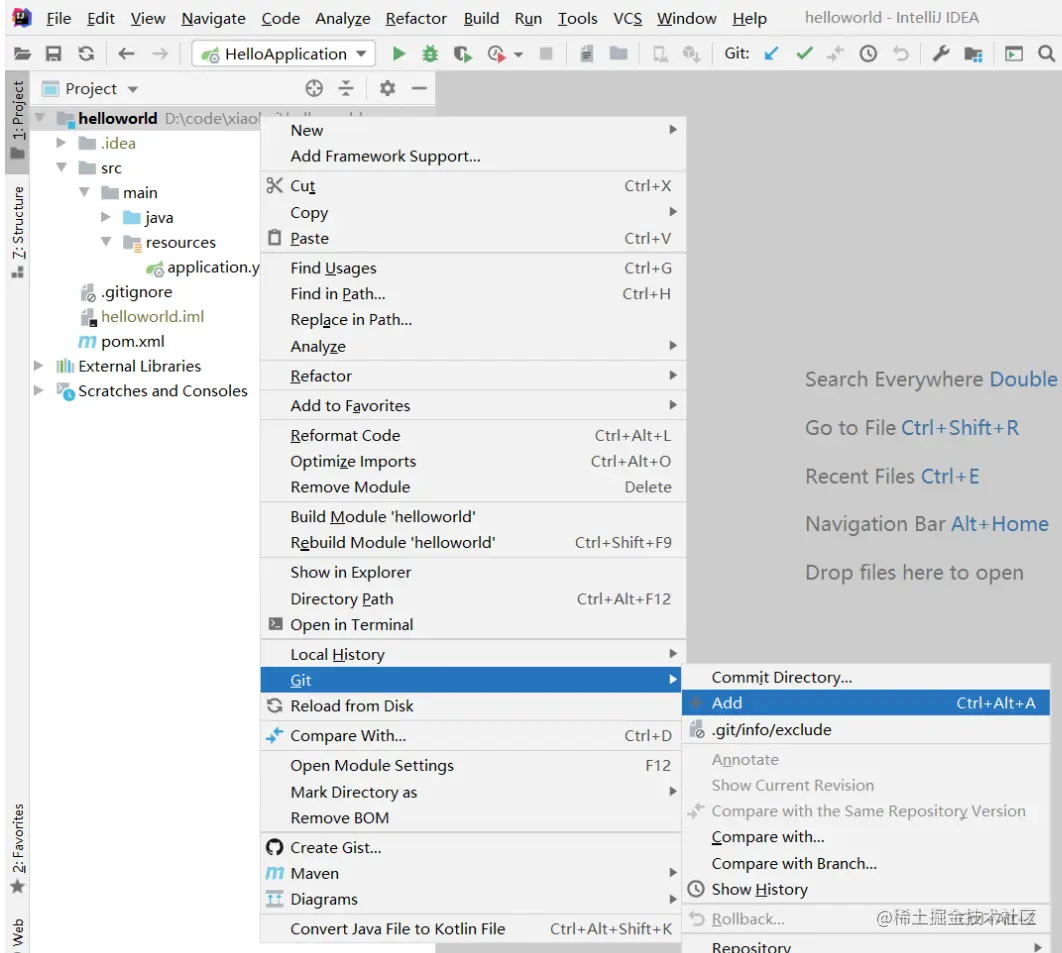Open the Project view selector dropdown
This screenshot has height=953, width=1062.
tap(91, 89)
